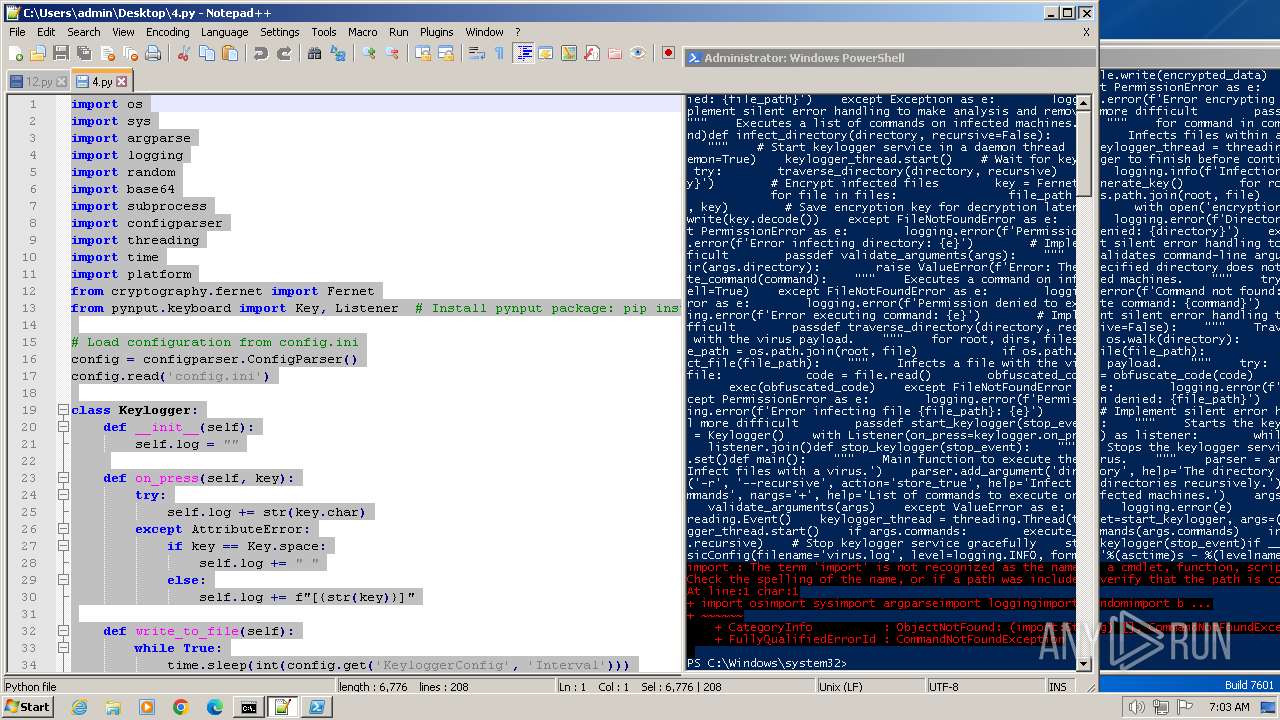The image size is (1280, 720).
Task: Click the Copy toolbar icon
Action: coord(206,53)
